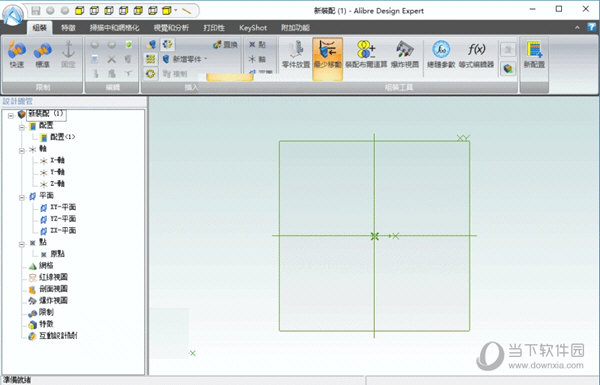Click the 置換 replace button
Screen dimensions: 600x385
pyautogui.click(x=225, y=45)
